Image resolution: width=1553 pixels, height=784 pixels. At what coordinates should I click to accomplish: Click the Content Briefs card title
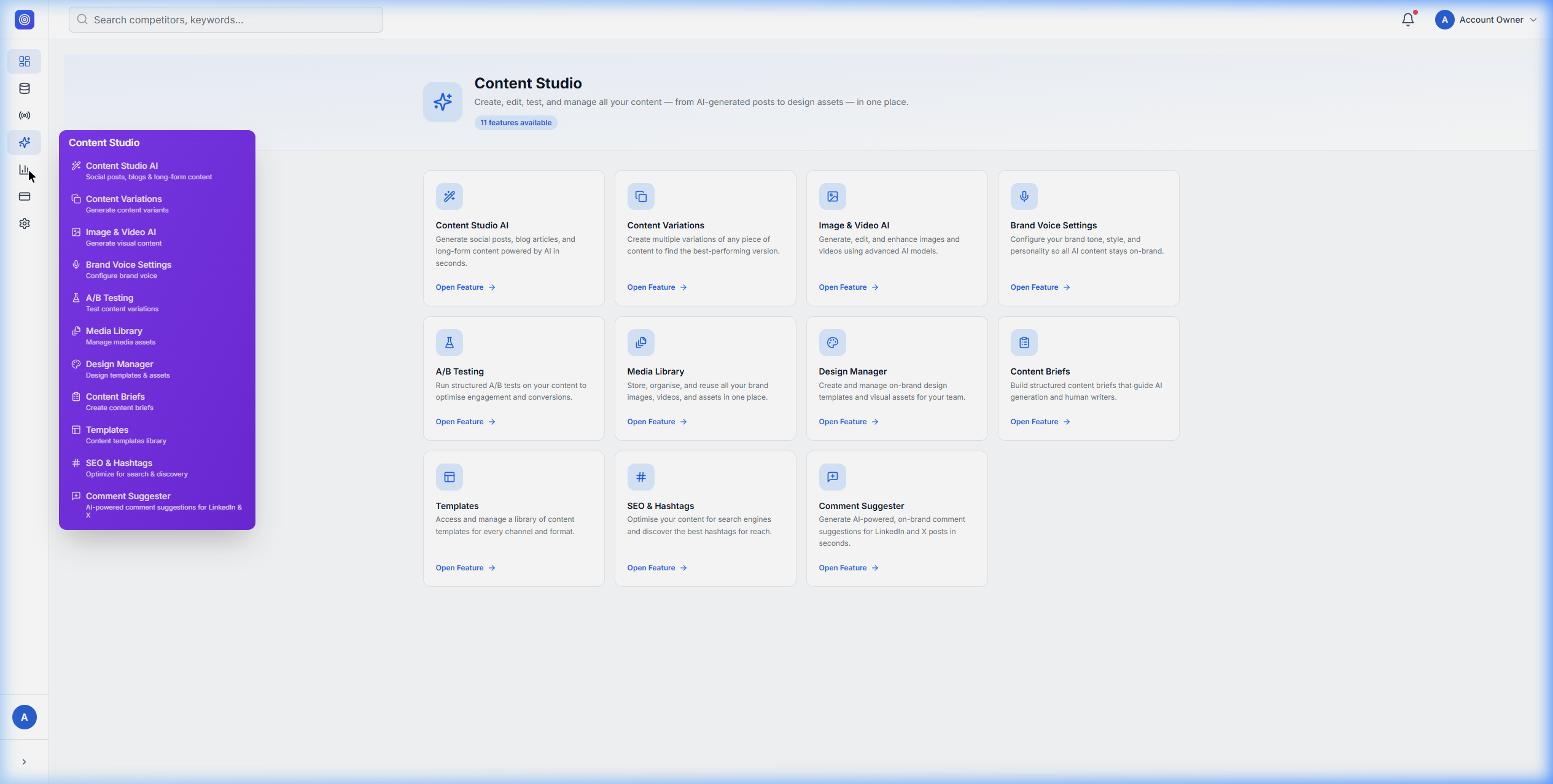pos(1040,371)
